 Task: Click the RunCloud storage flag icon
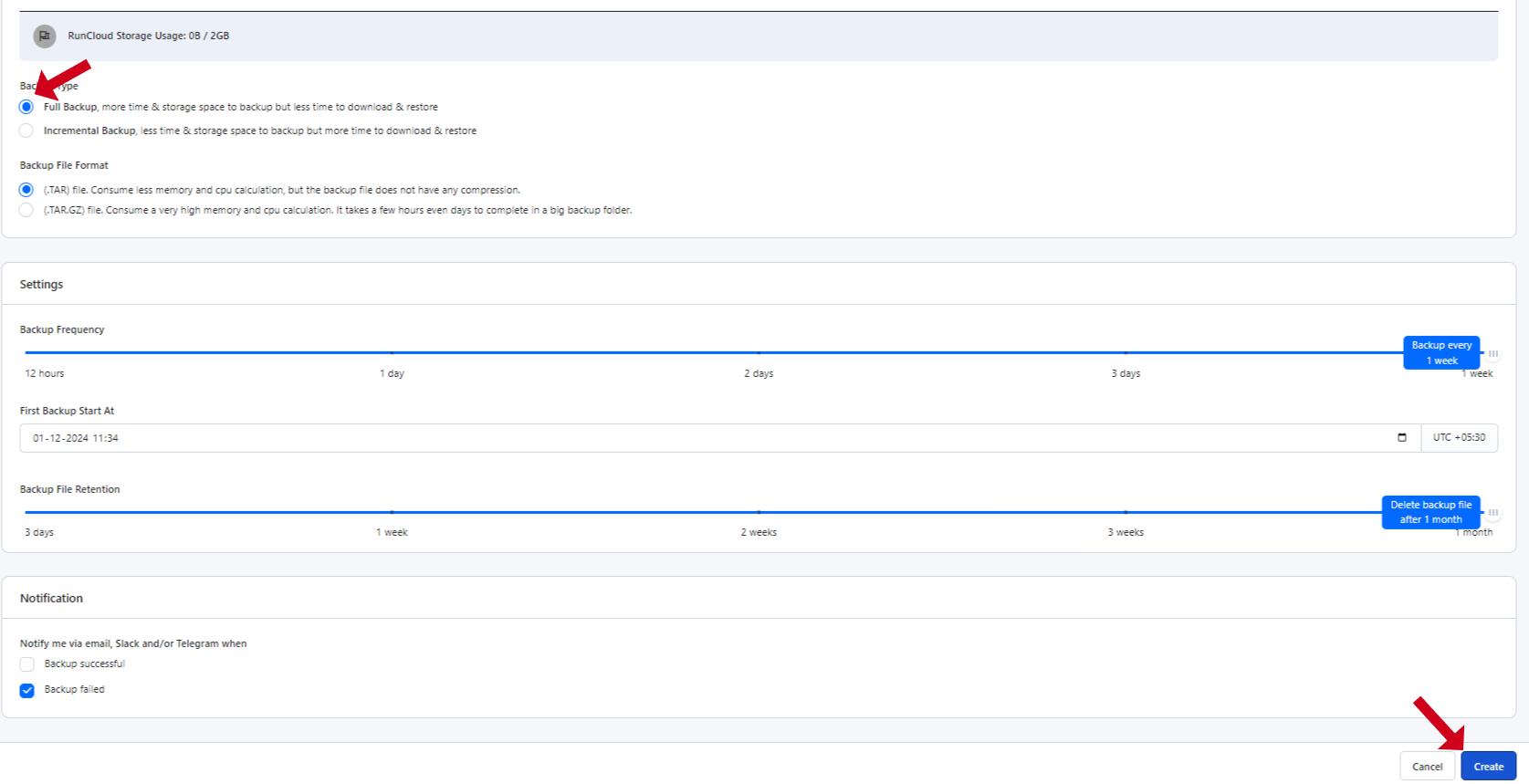click(44, 37)
